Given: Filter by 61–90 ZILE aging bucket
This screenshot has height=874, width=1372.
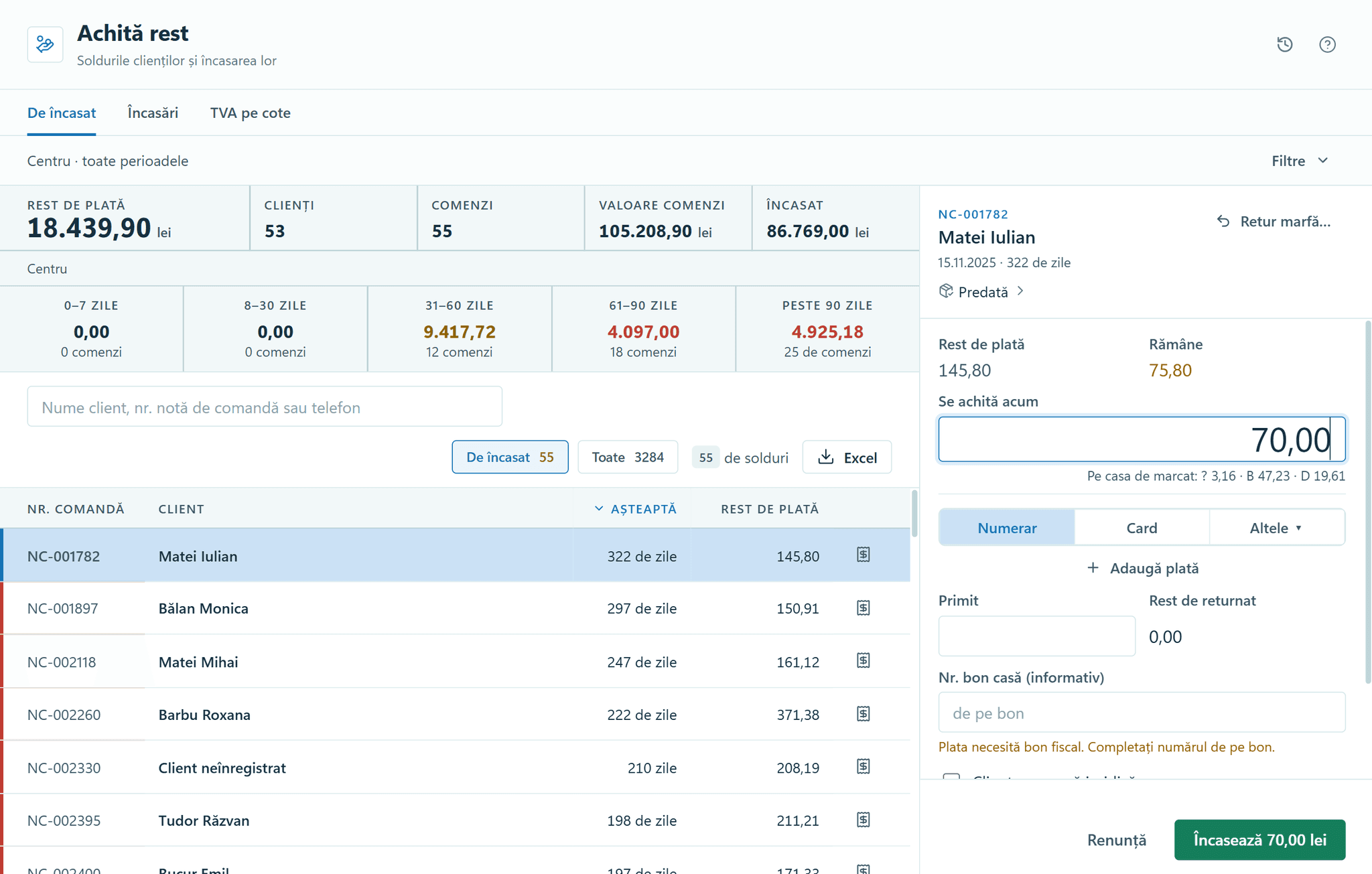Looking at the screenshot, I should (x=644, y=329).
